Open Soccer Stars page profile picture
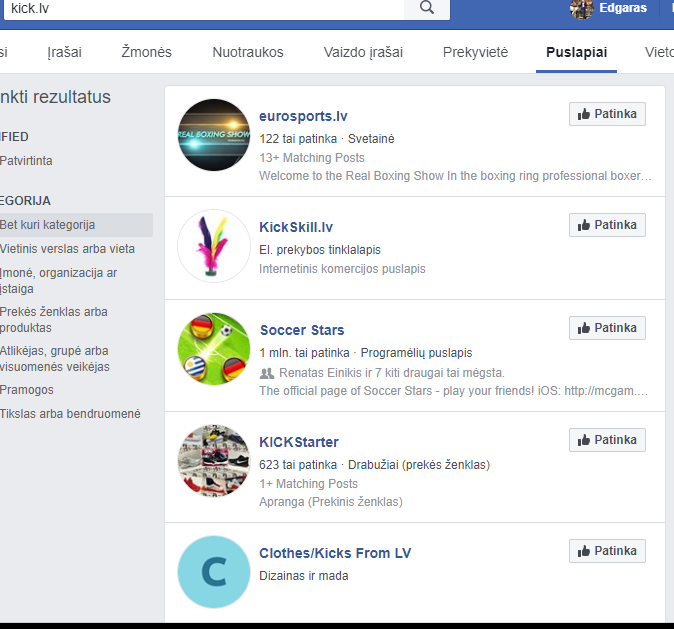The image size is (674, 629). 214,349
